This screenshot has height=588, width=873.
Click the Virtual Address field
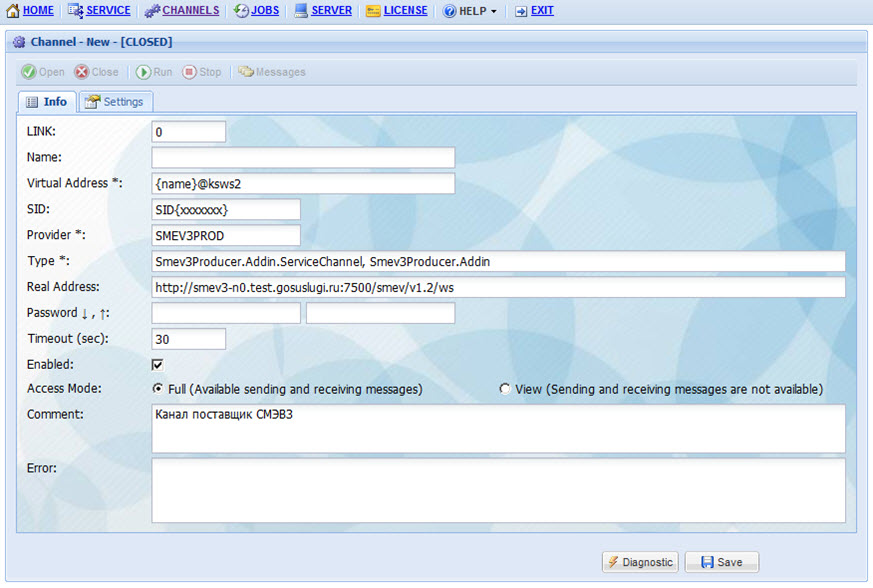[x=303, y=184]
